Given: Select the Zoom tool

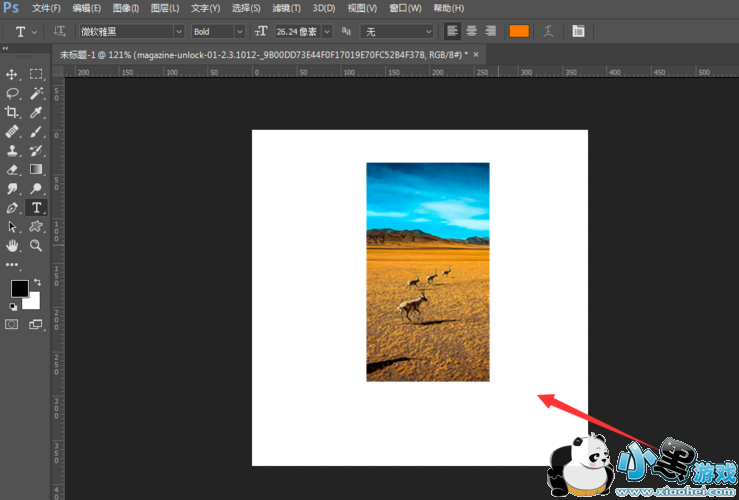Looking at the screenshot, I should click(x=36, y=245).
